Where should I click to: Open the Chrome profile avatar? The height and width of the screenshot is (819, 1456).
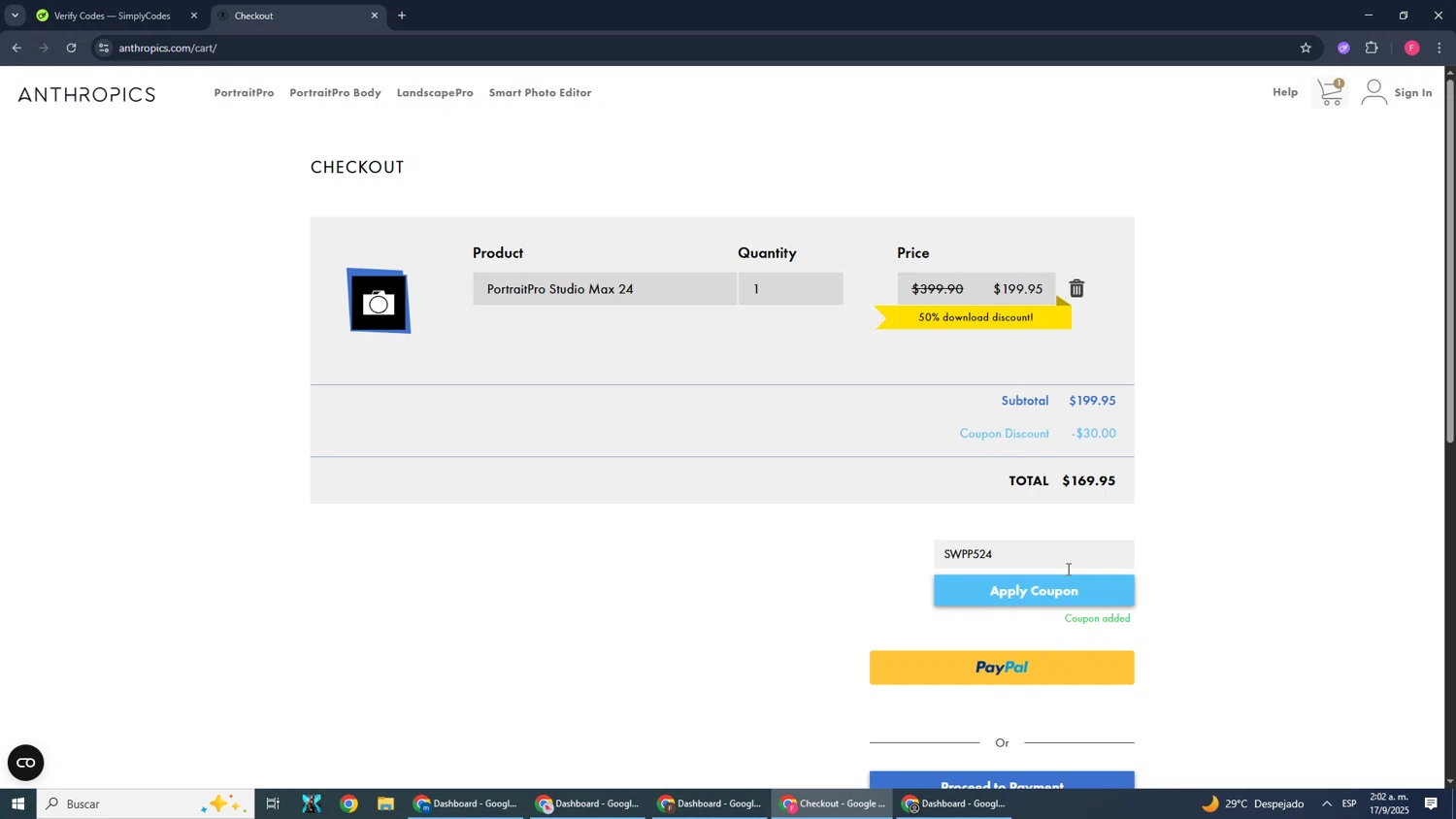[1412, 48]
